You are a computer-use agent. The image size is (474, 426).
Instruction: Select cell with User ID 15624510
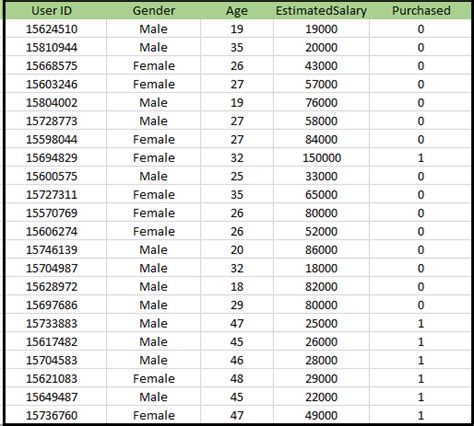(51, 29)
